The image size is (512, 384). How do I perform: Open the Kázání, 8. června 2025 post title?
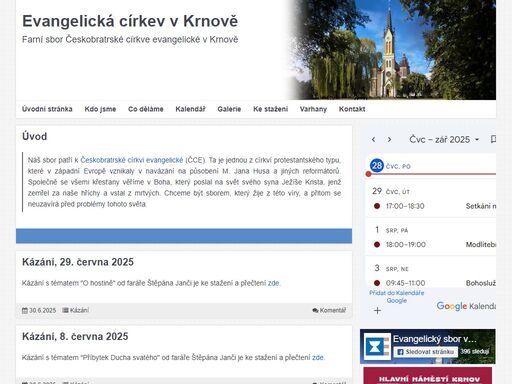click(75, 336)
